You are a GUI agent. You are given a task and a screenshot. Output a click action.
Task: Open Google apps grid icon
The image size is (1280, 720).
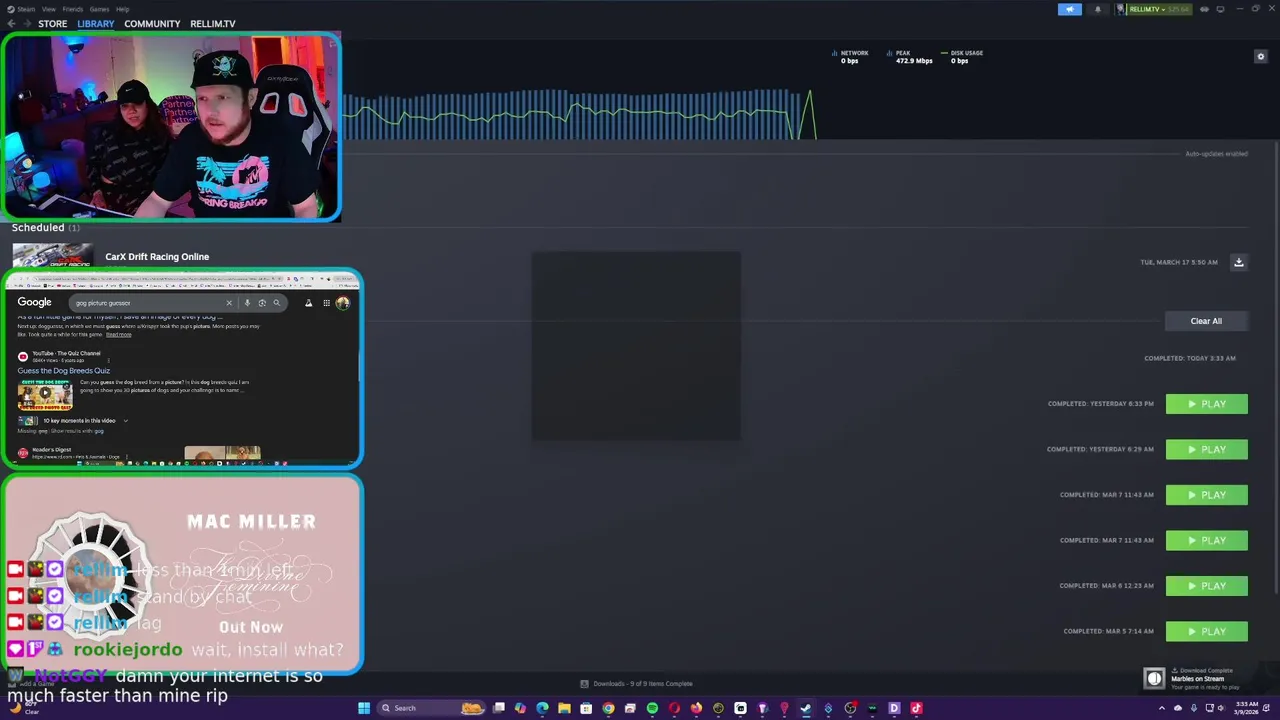tap(326, 303)
